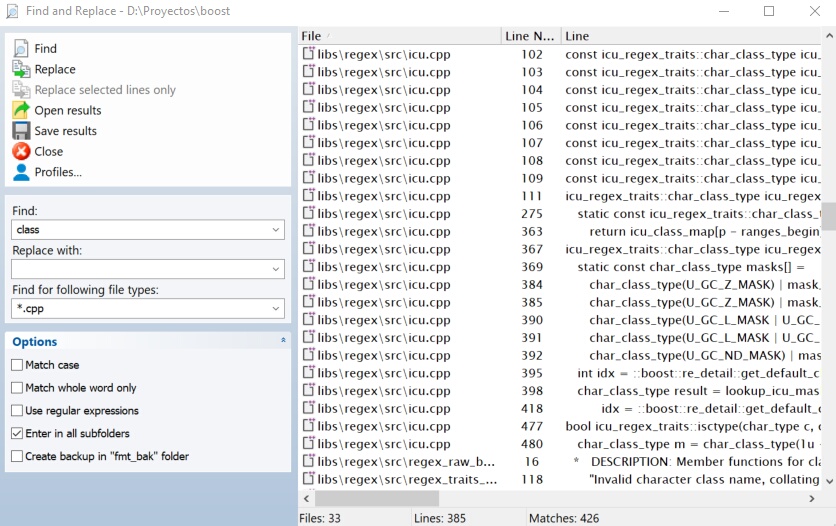Click the file icon of regex_traits_... row
Image resolution: width=836 pixels, height=526 pixels.
(308, 478)
